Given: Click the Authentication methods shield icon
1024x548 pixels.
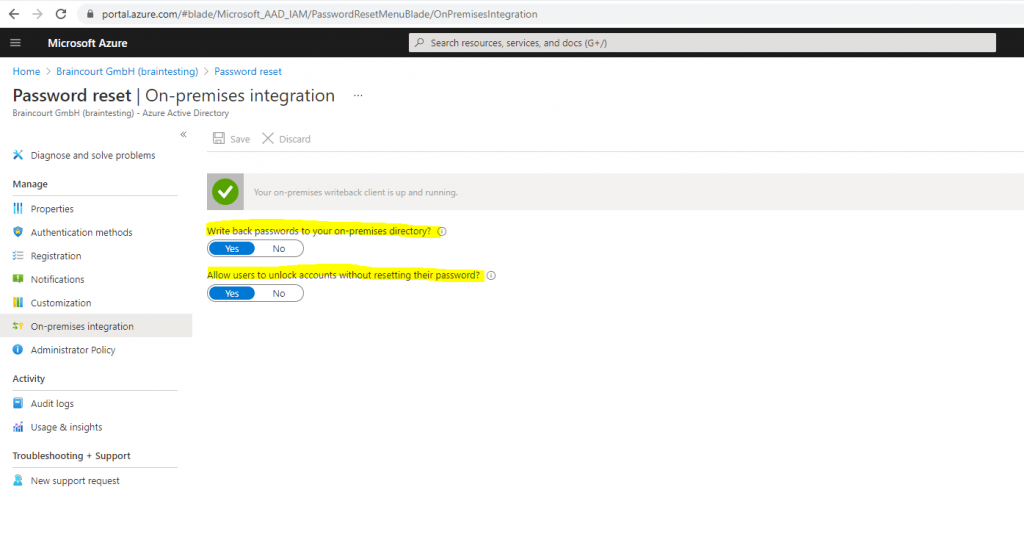Looking at the screenshot, I should point(18,232).
